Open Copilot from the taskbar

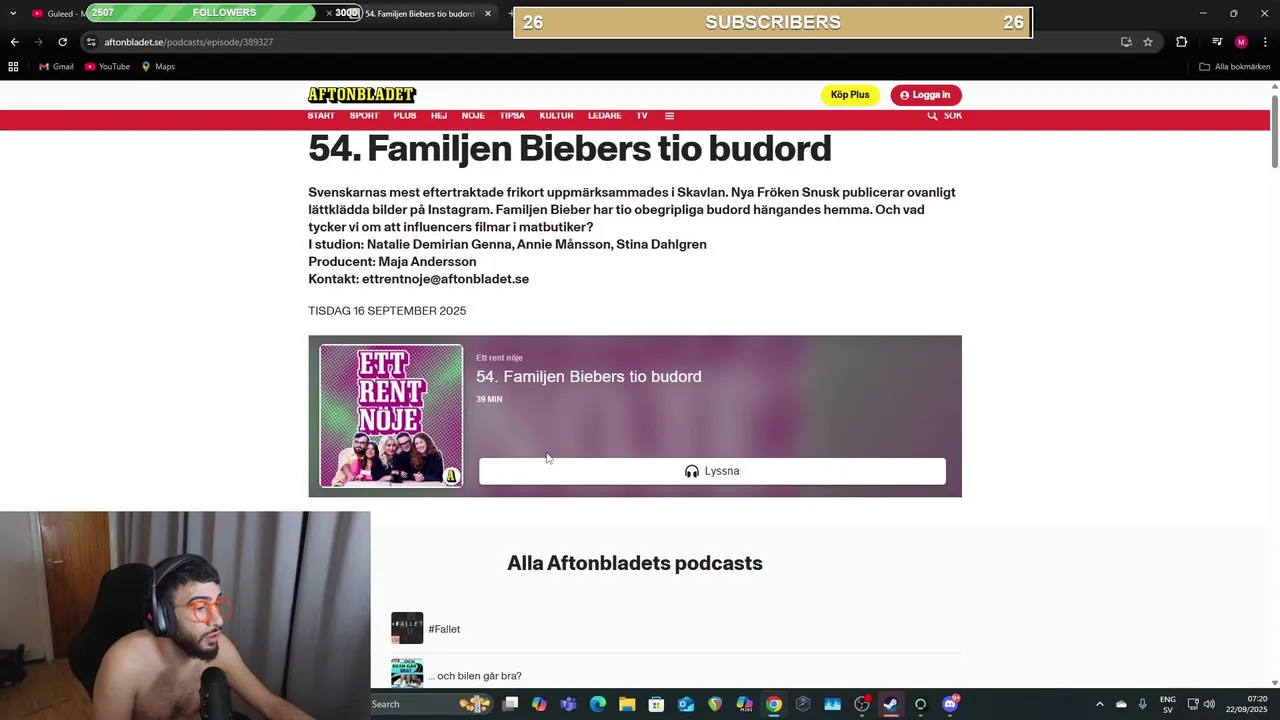pyautogui.click(x=540, y=704)
